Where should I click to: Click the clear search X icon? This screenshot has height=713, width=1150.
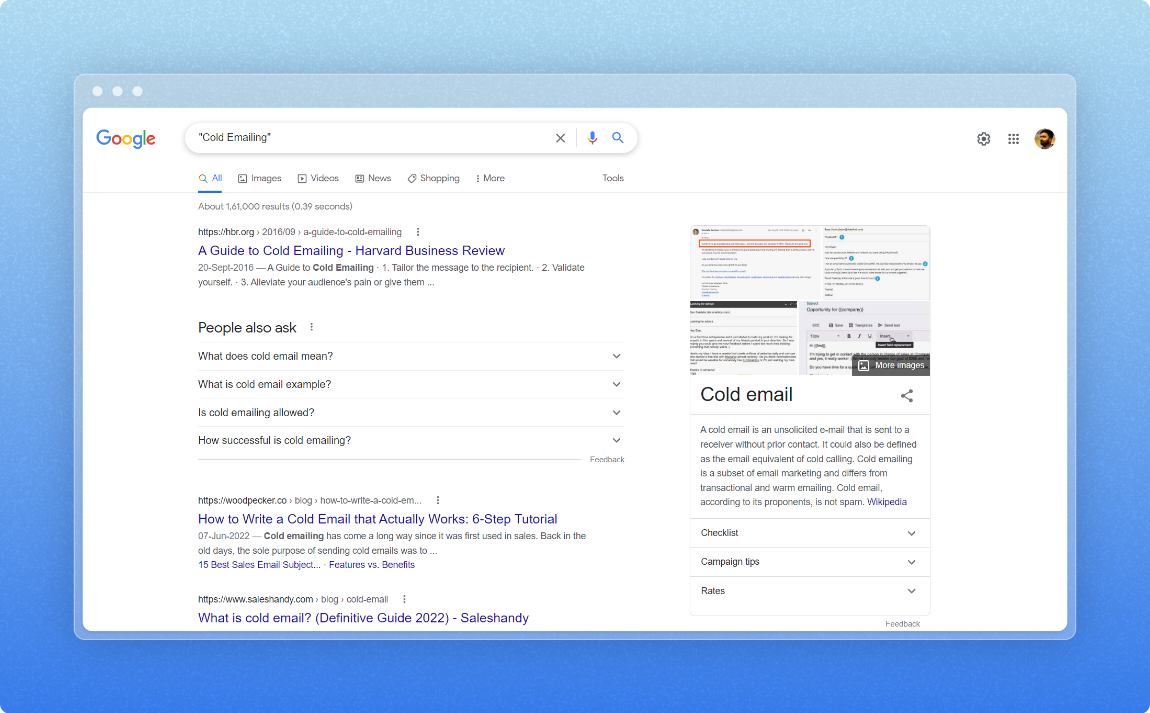click(560, 138)
